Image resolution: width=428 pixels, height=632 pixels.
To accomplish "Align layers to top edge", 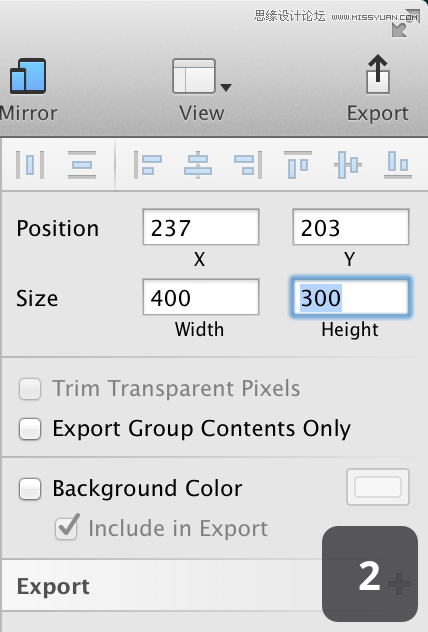I will (x=298, y=164).
